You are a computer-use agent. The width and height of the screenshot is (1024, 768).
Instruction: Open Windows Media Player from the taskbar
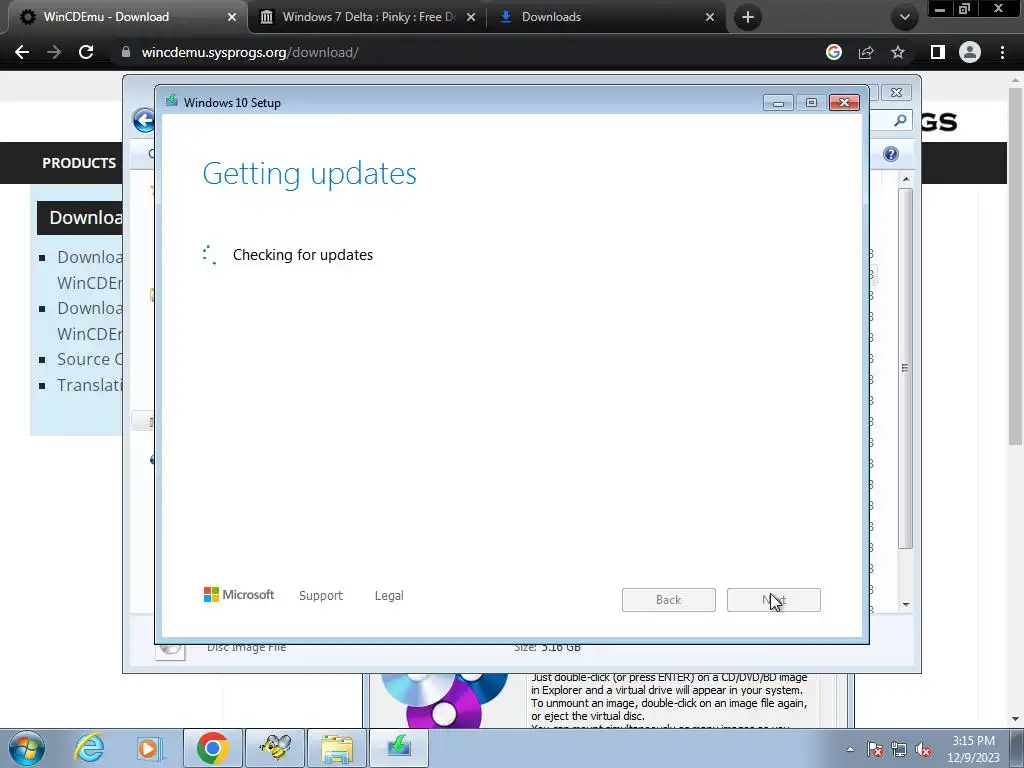(x=149, y=748)
